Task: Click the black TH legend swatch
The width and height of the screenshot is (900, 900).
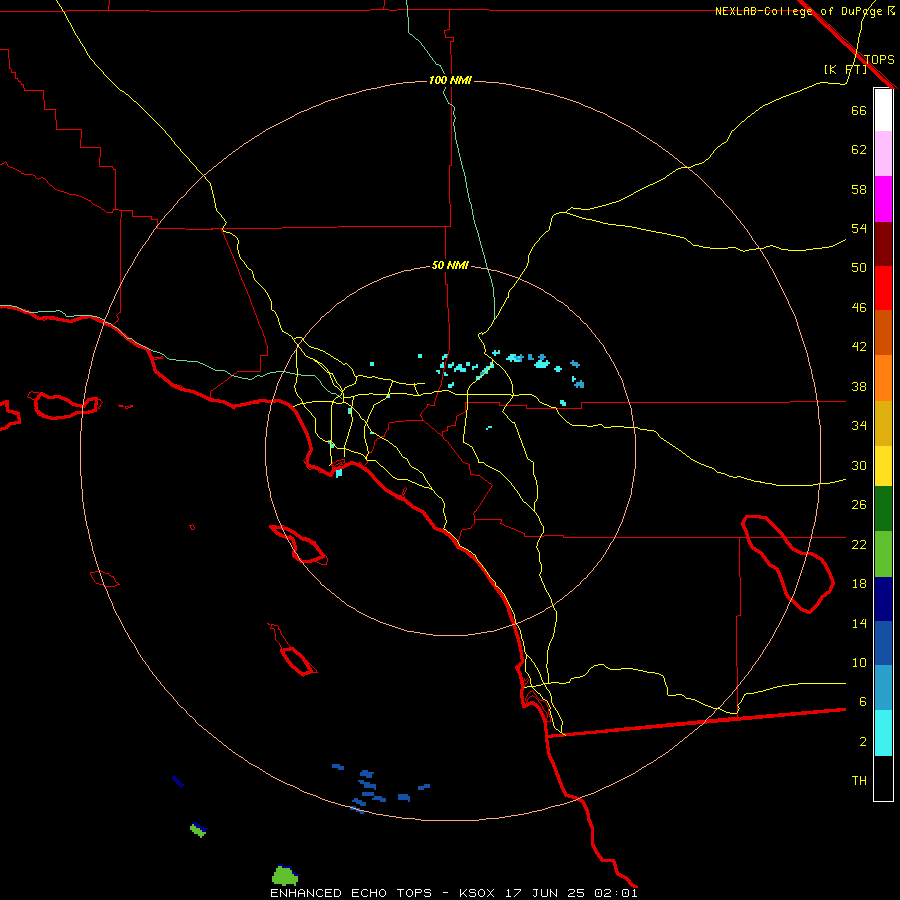Action: [883, 778]
